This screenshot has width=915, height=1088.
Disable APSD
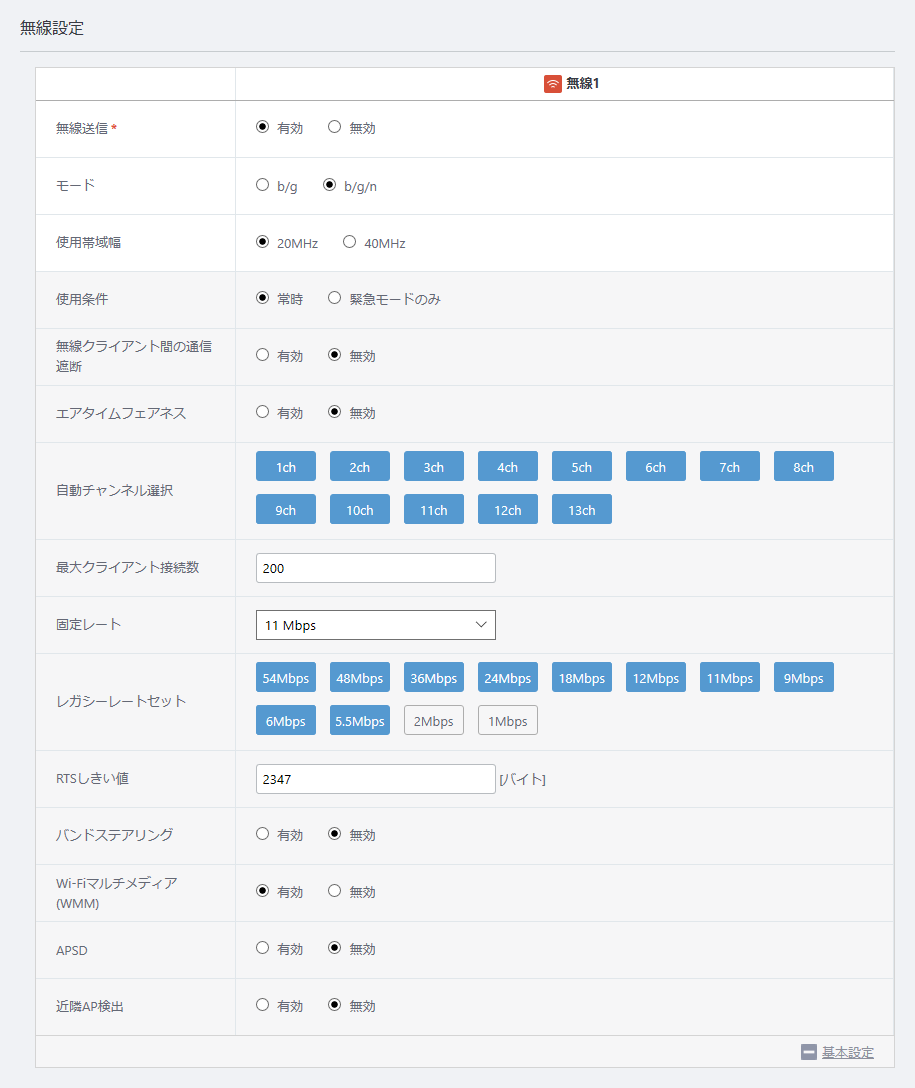coord(334,947)
